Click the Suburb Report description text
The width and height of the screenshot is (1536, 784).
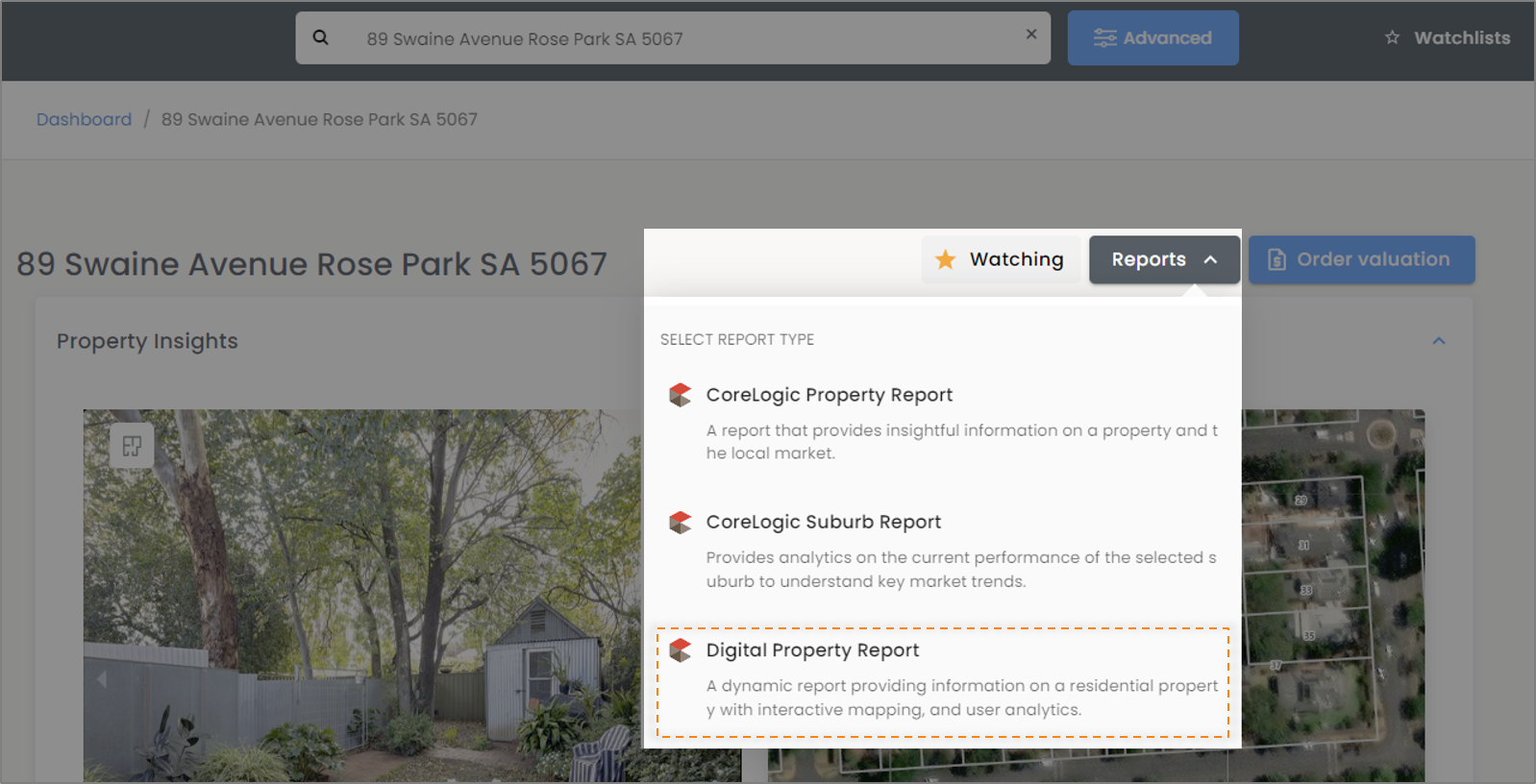961,569
